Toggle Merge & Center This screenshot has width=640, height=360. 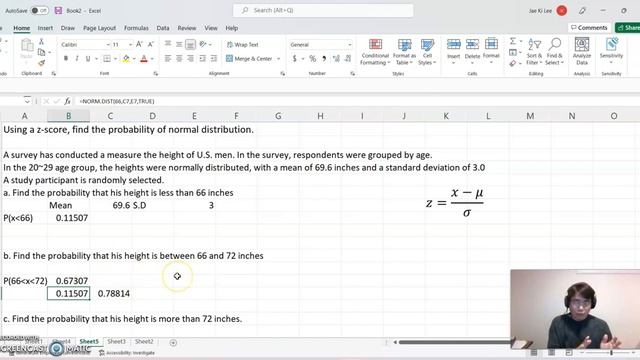(249, 59)
